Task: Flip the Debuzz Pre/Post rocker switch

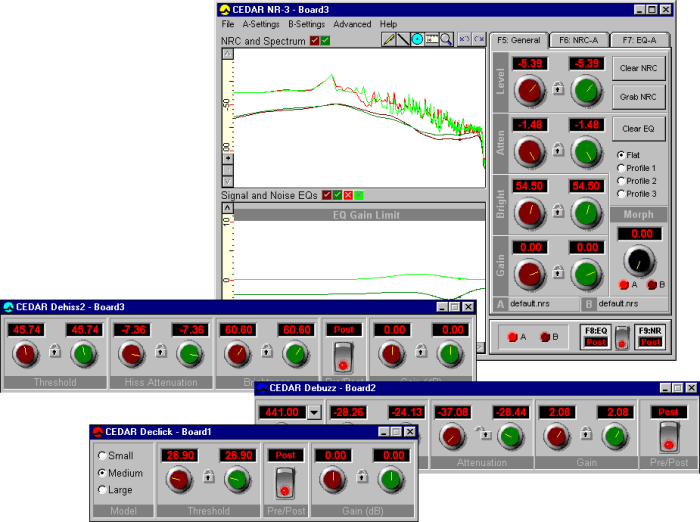Action: [669, 437]
